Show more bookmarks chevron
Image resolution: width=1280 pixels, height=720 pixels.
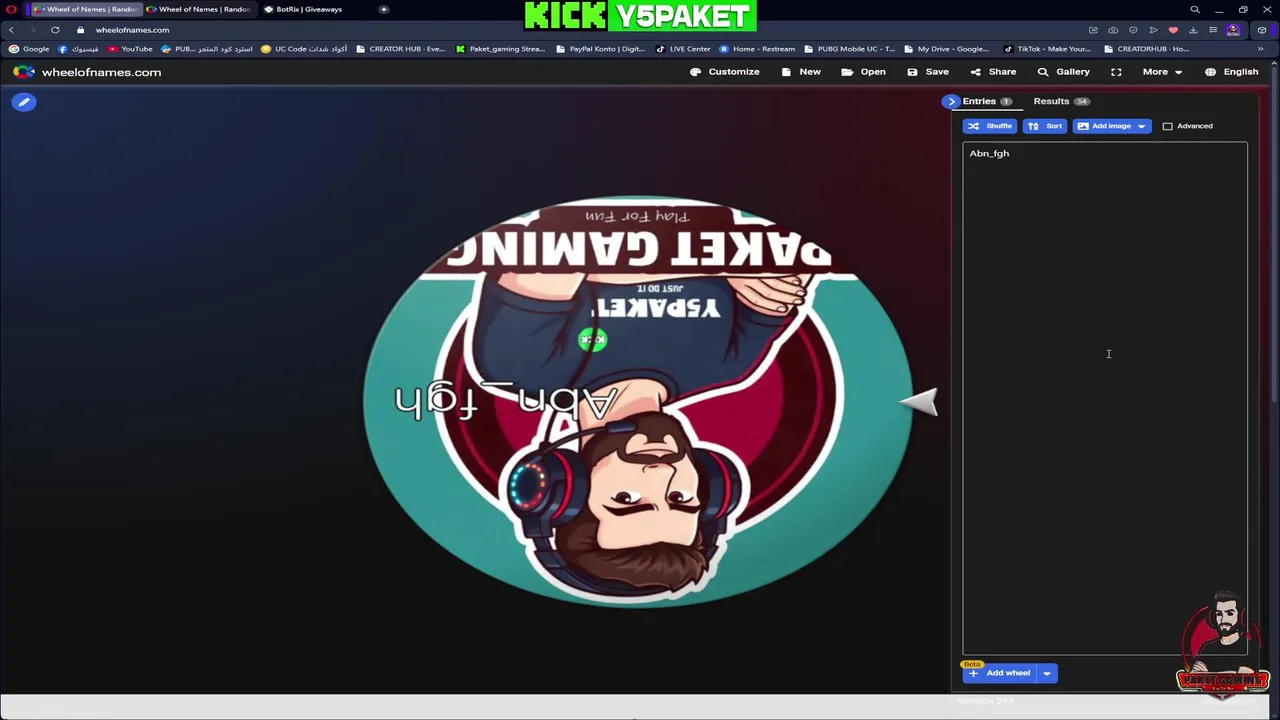[x=1260, y=49]
